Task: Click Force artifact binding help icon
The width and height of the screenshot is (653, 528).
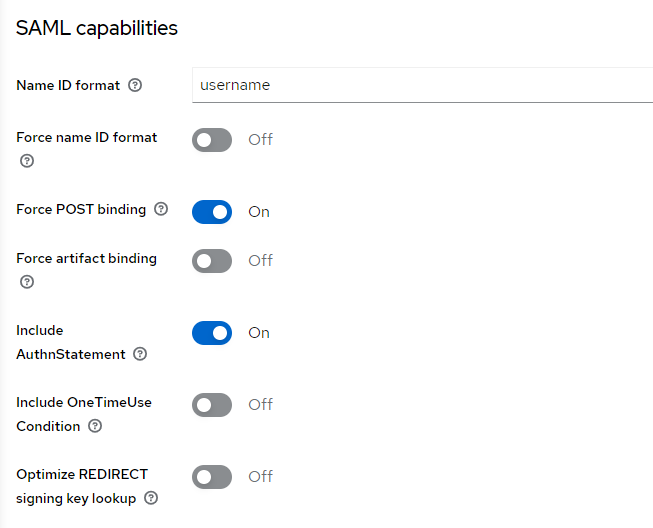Action: (x=27, y=282)
